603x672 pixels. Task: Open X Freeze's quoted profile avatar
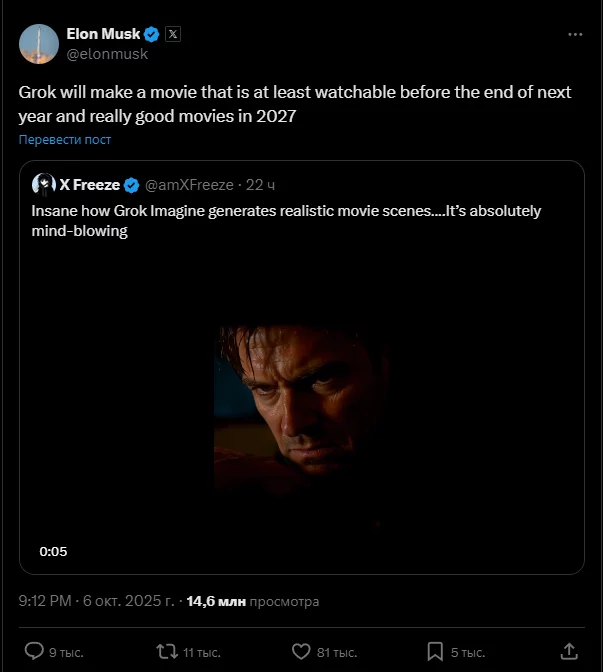[x=43, y=184]
